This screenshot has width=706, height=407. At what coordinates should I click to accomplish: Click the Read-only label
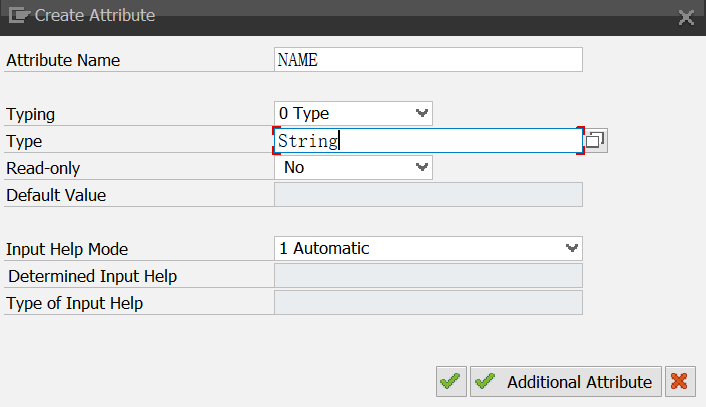[x=43, y=168]
